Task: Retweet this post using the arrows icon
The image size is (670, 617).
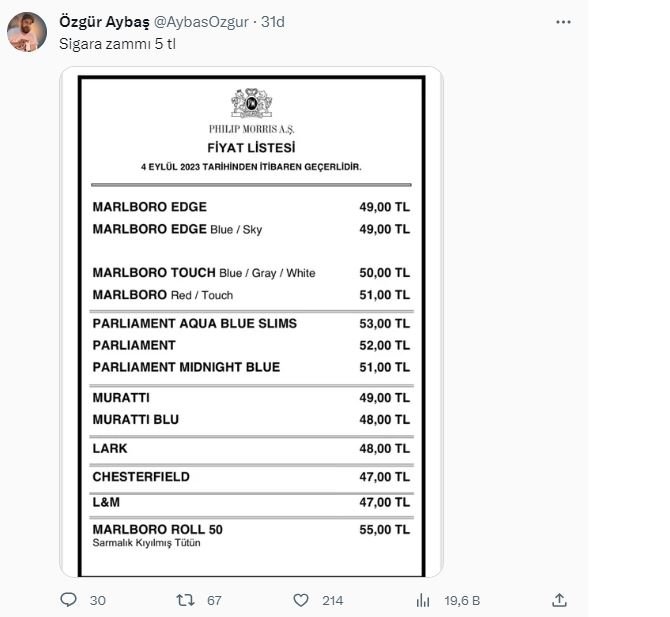Action: pyautogui.click(x=184, y=600)
